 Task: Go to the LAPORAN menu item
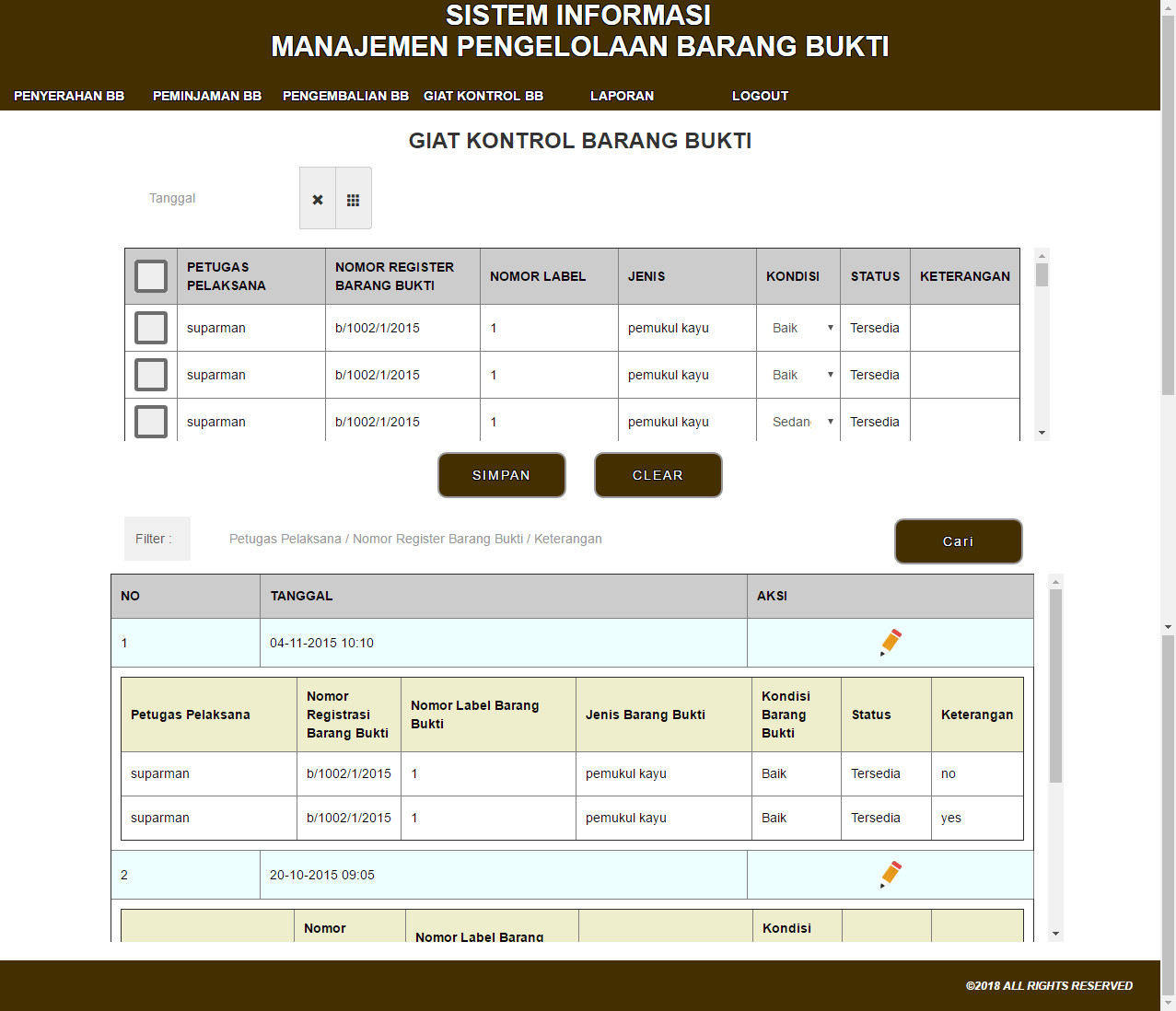pyautogui.click(x=622, y=96)
